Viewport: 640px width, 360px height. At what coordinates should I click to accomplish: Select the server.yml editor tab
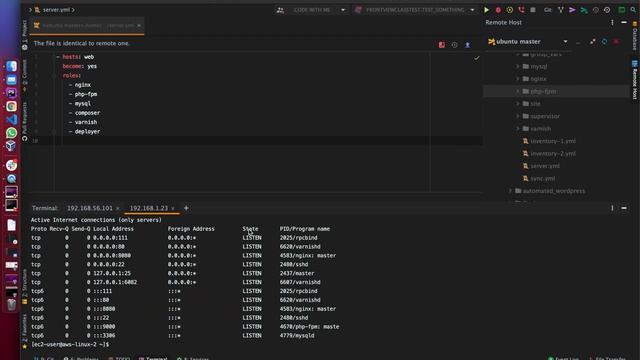(x=87, y=25)
